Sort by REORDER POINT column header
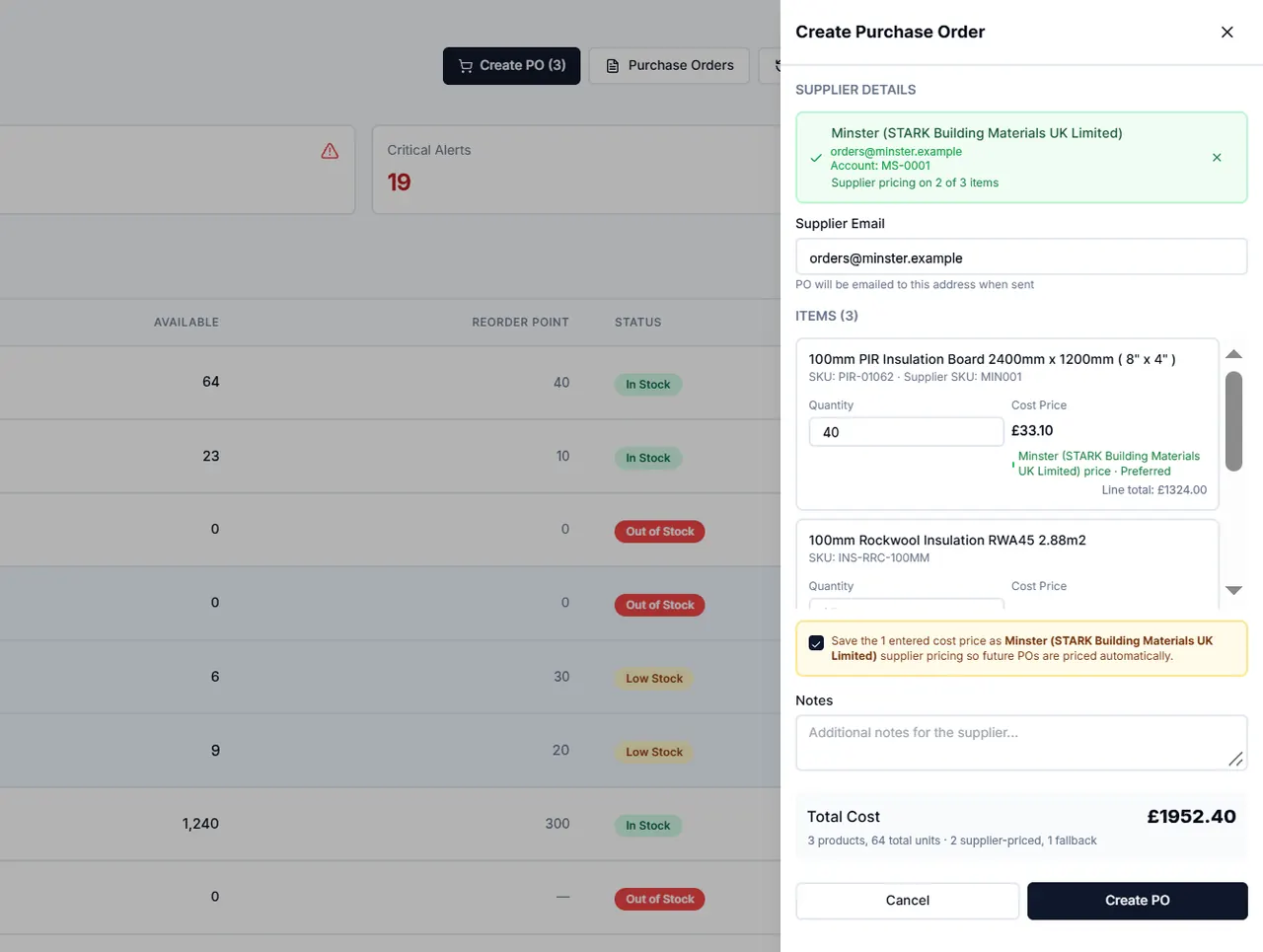 520,323
